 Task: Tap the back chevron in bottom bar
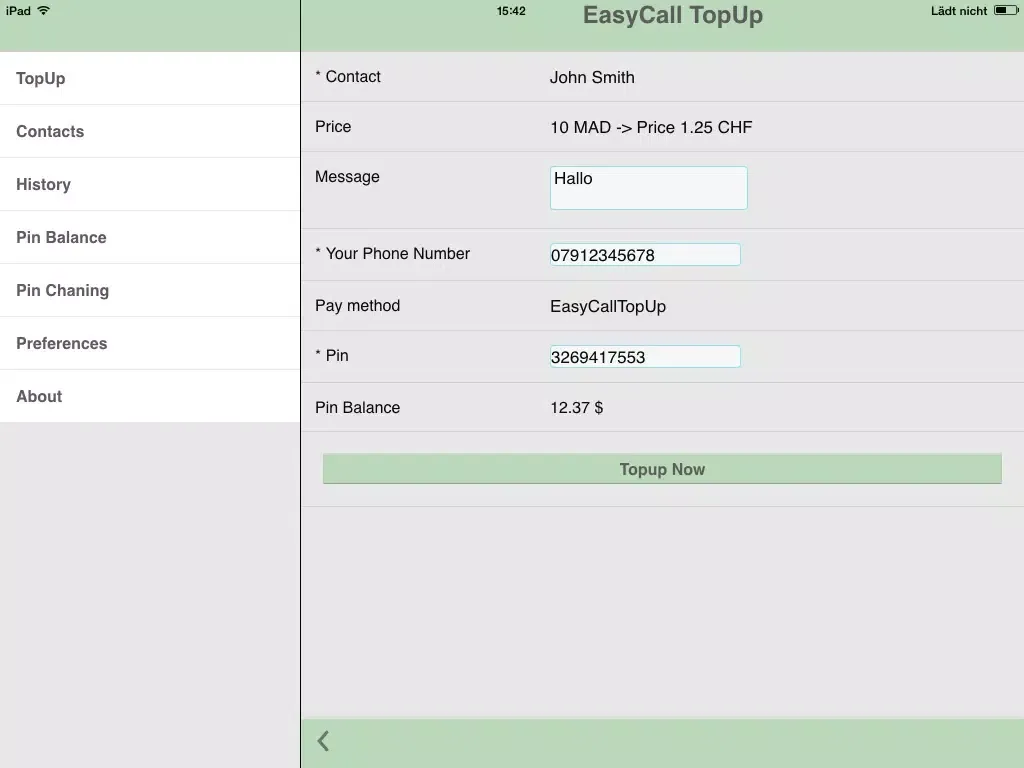tap(323, 741)
